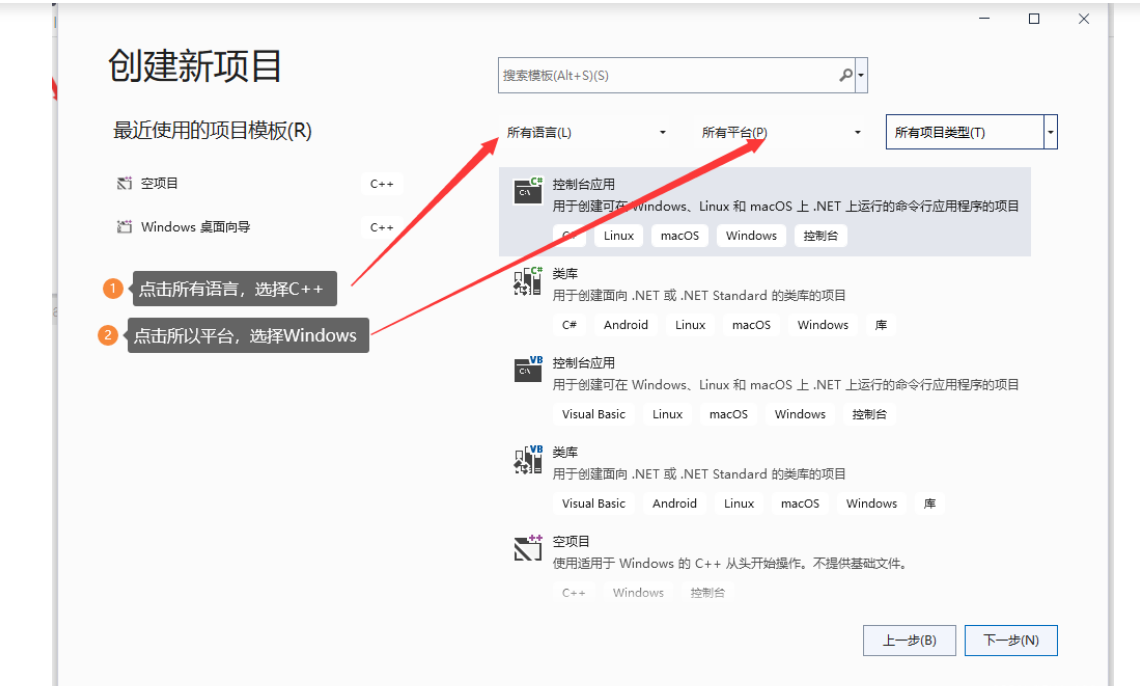
Task: Click the search magnifier icon
Action: [846, 75]
